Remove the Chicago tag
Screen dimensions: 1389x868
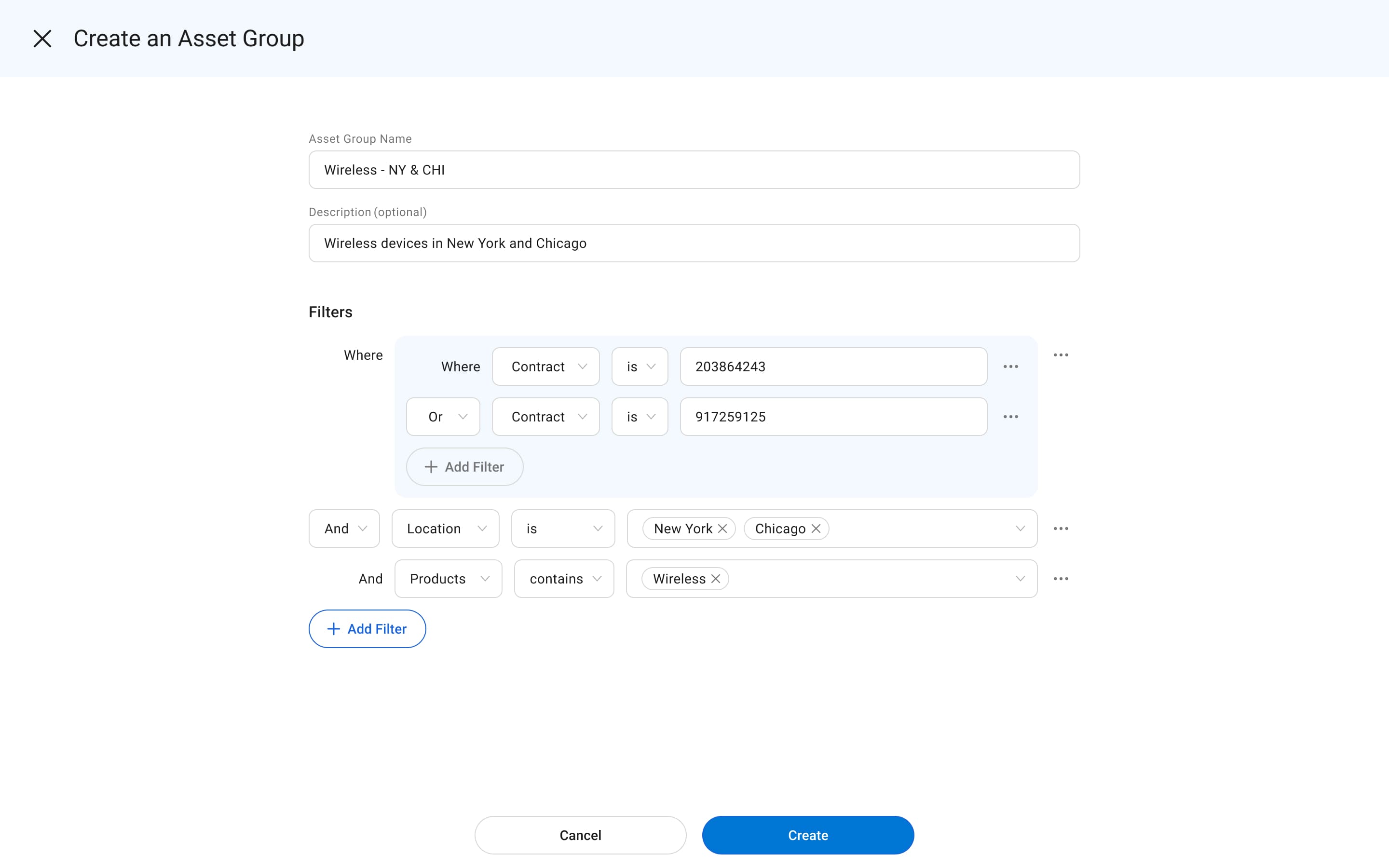(x=816, y=528)
